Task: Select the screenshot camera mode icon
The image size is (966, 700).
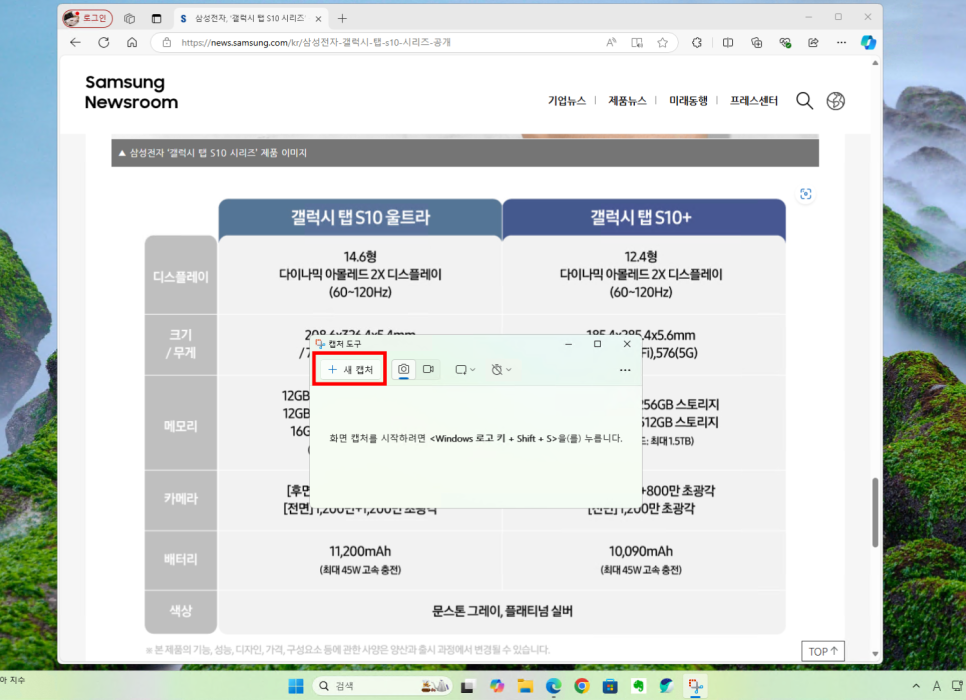Action: pos(404,369)
